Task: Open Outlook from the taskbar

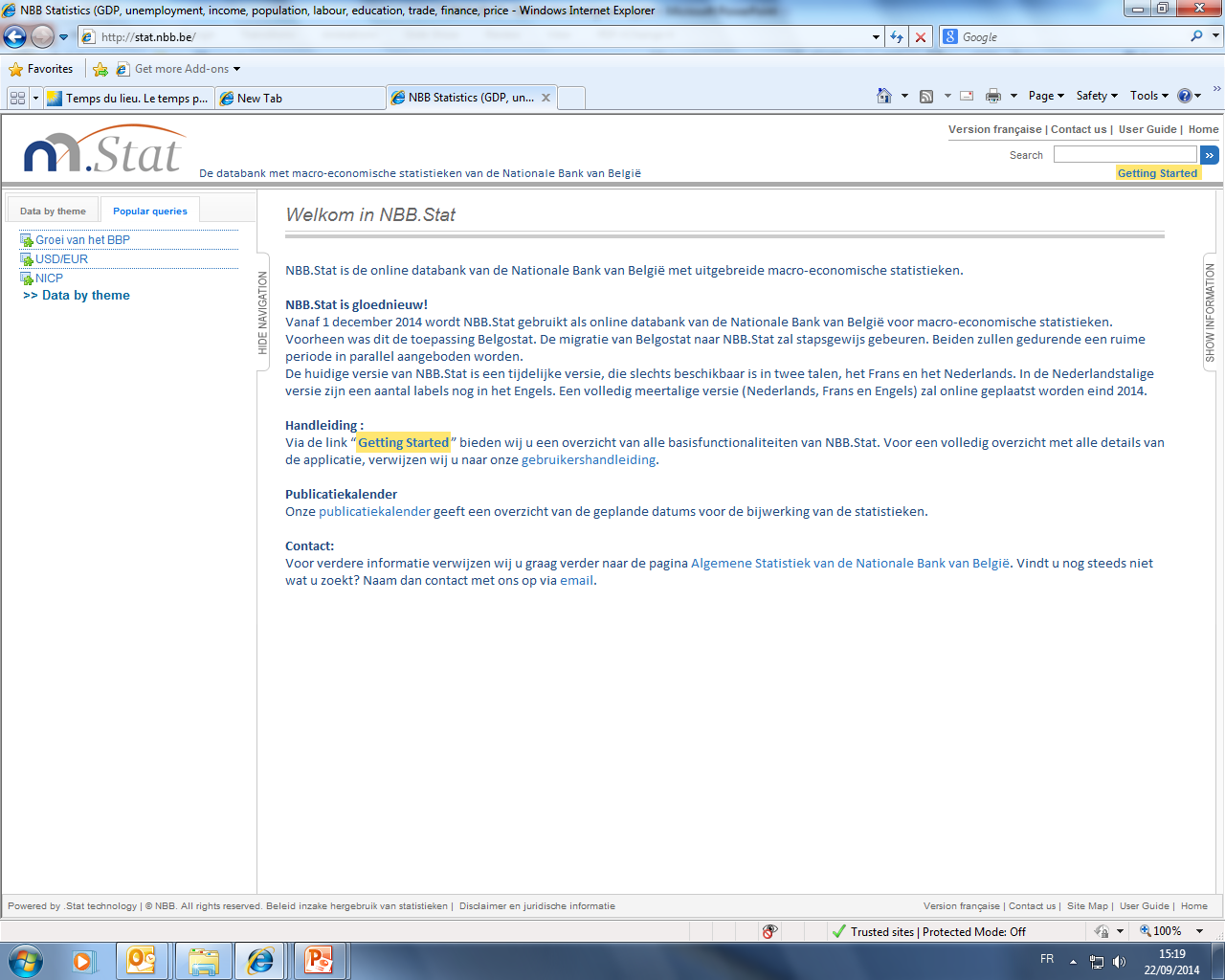Action: point(142,961)
